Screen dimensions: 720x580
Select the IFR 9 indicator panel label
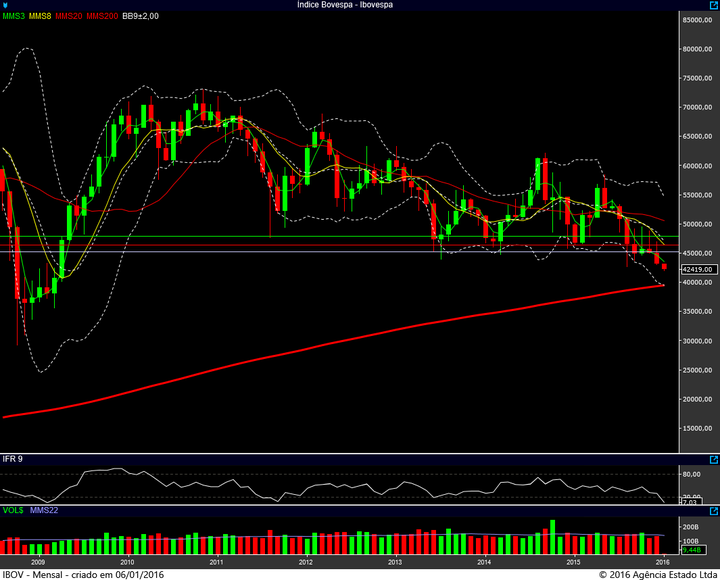pyautogui.click(x=13, y=459)
